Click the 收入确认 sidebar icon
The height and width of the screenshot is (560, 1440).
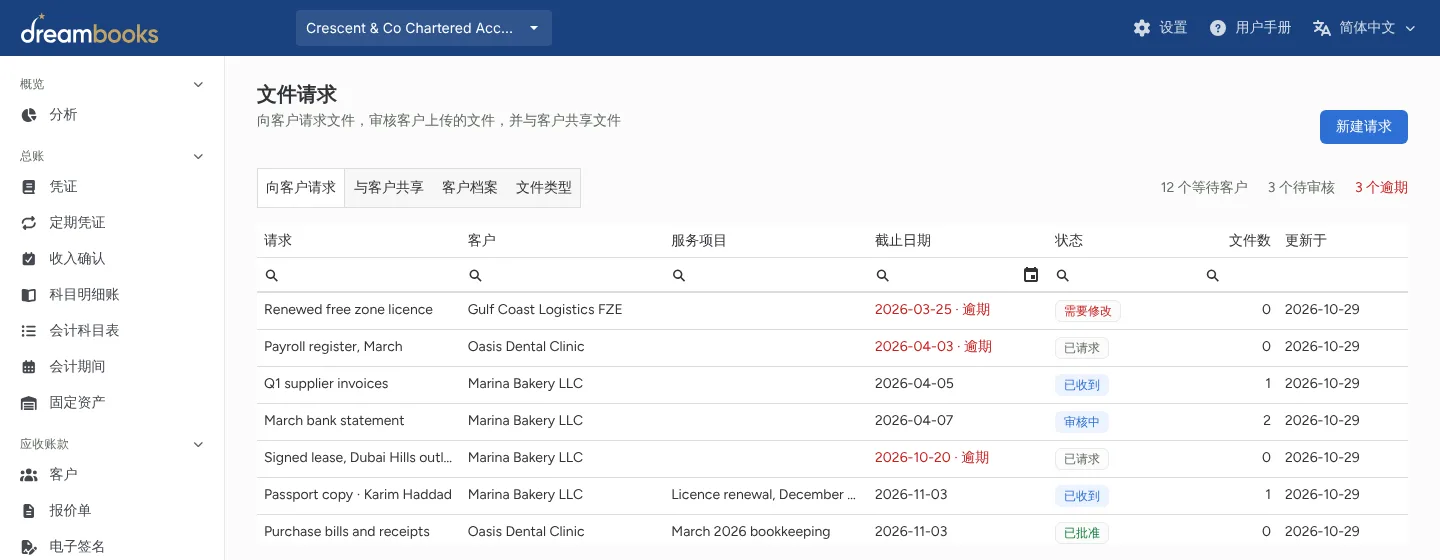click(29, 259)
